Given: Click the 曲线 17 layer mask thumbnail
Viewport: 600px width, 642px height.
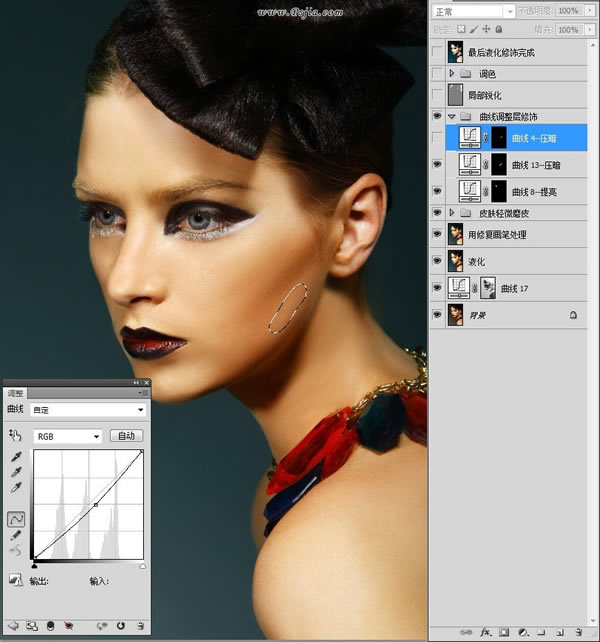Looking at the screenshot, I should pyautogui.click(x=488, y=288).
